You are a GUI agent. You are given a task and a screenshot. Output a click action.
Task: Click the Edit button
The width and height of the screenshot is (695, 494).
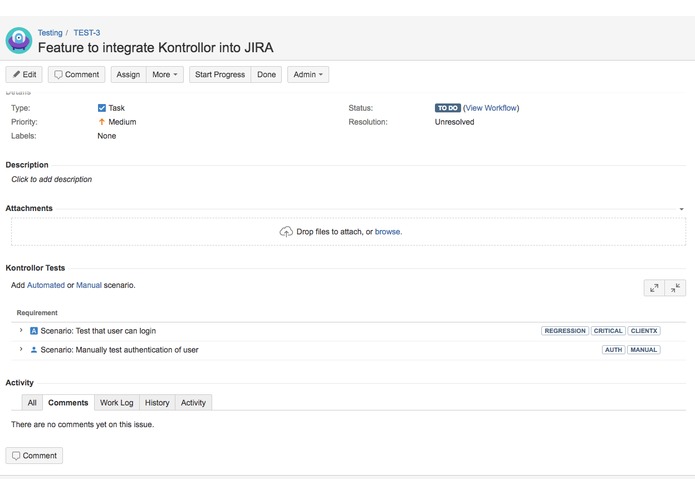24,74
